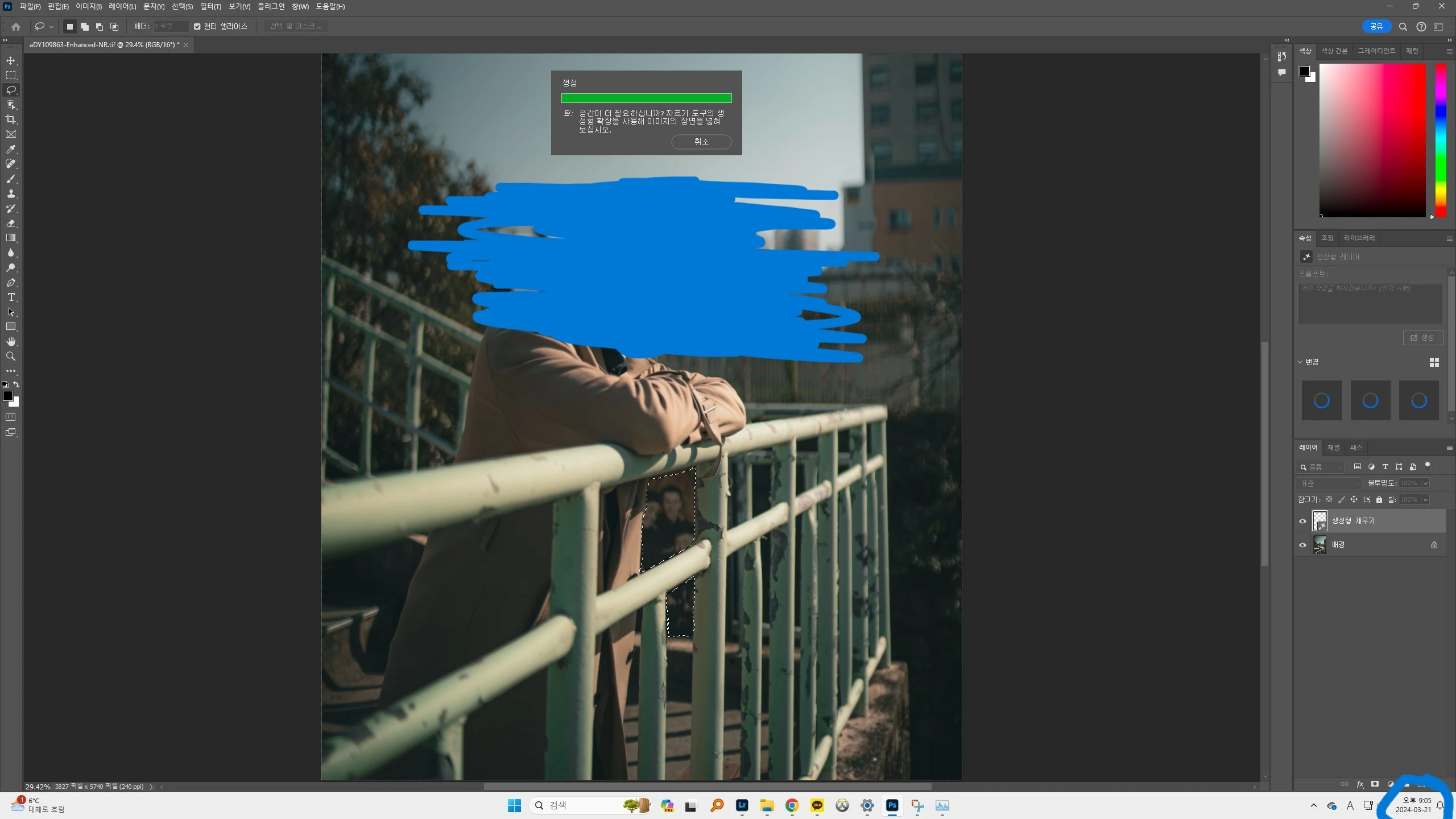Image resolution: width=1456 pixels, height=819 pixels.
Task: Hide the 생성형 채우기 layer
Action: click(1302, 521)
